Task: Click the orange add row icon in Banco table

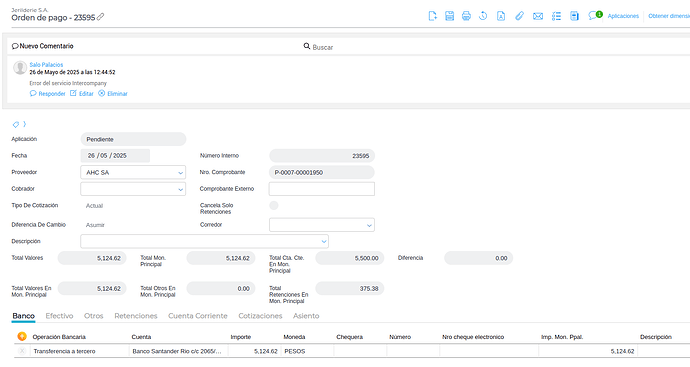Action: pyautogui.click(x=22, y=337)
